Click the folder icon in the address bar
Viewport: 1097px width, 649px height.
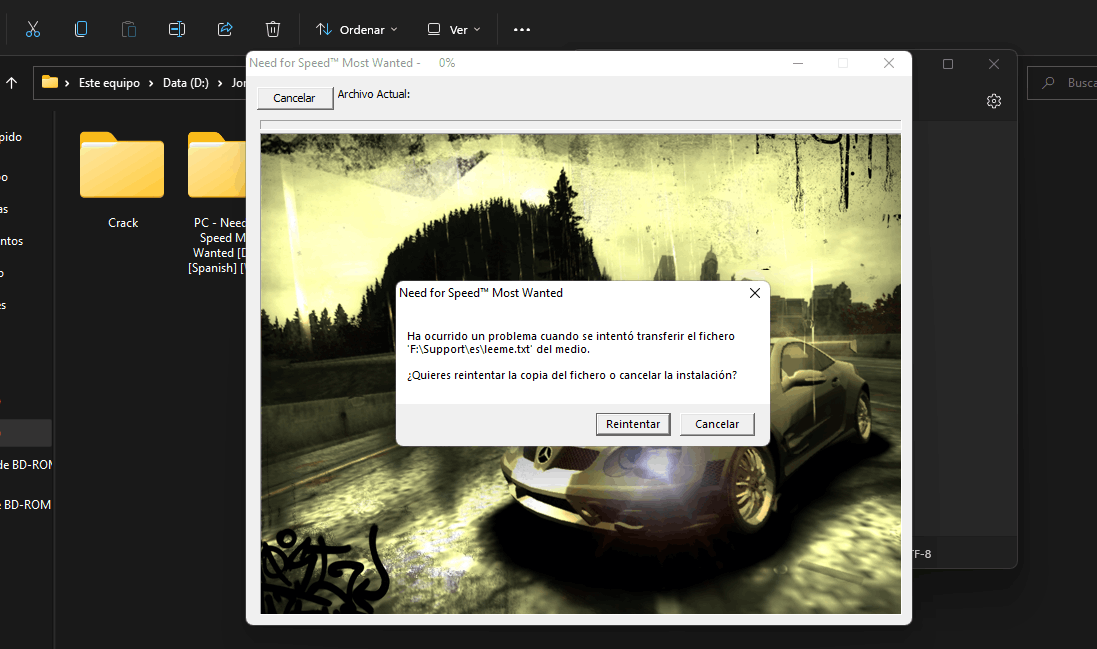coord(50,83)
